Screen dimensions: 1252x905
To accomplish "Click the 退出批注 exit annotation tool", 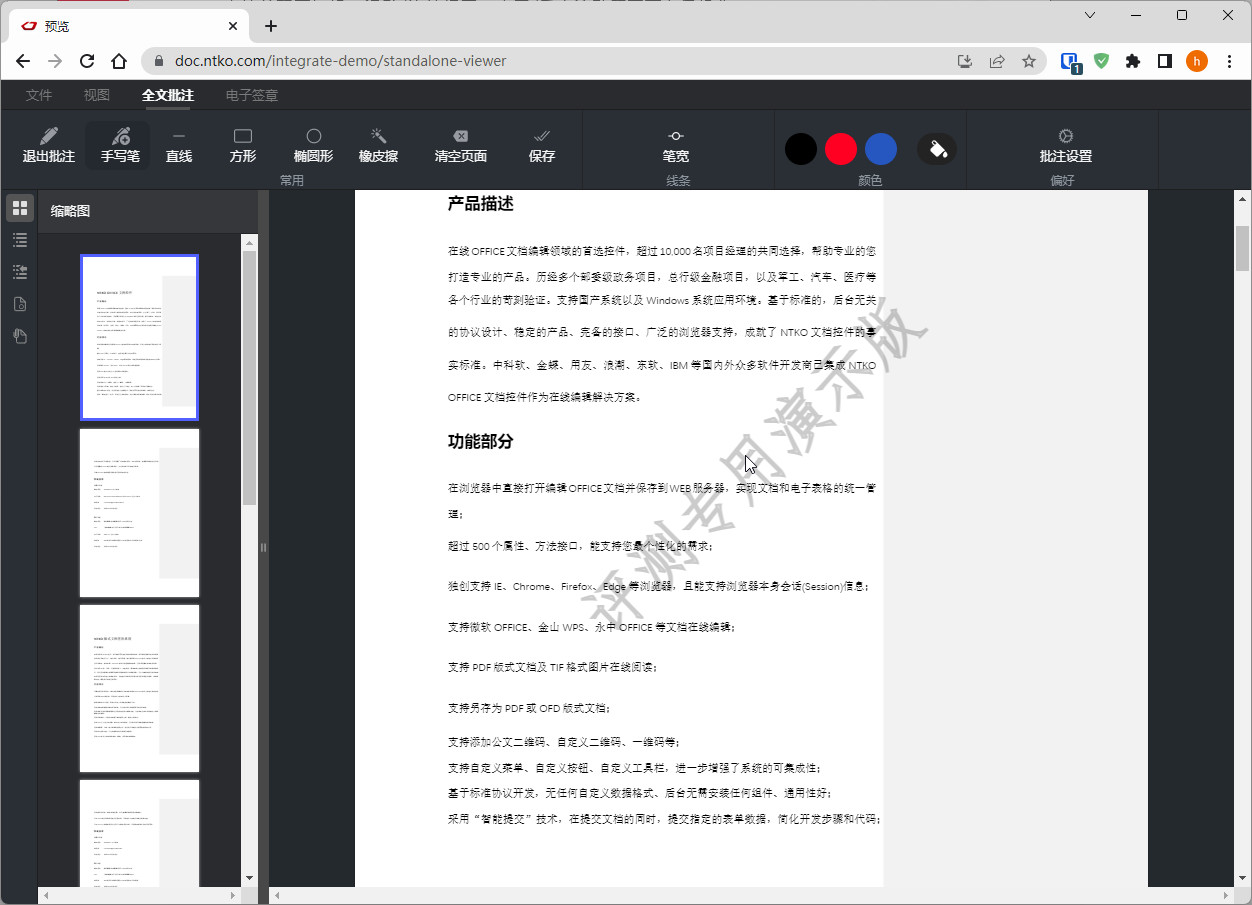I will tap(49, 146).
